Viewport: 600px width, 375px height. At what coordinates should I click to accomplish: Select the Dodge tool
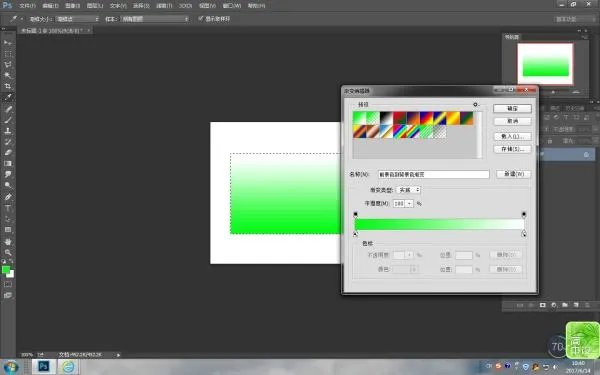(x=8, y=185)
